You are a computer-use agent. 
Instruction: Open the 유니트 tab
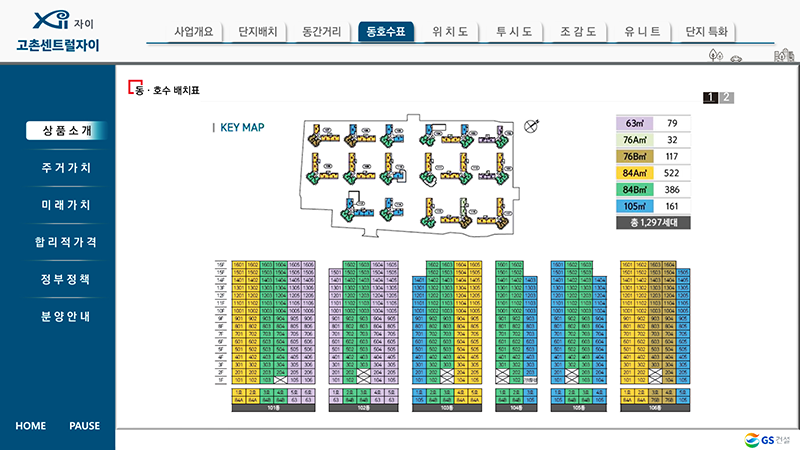642,32
